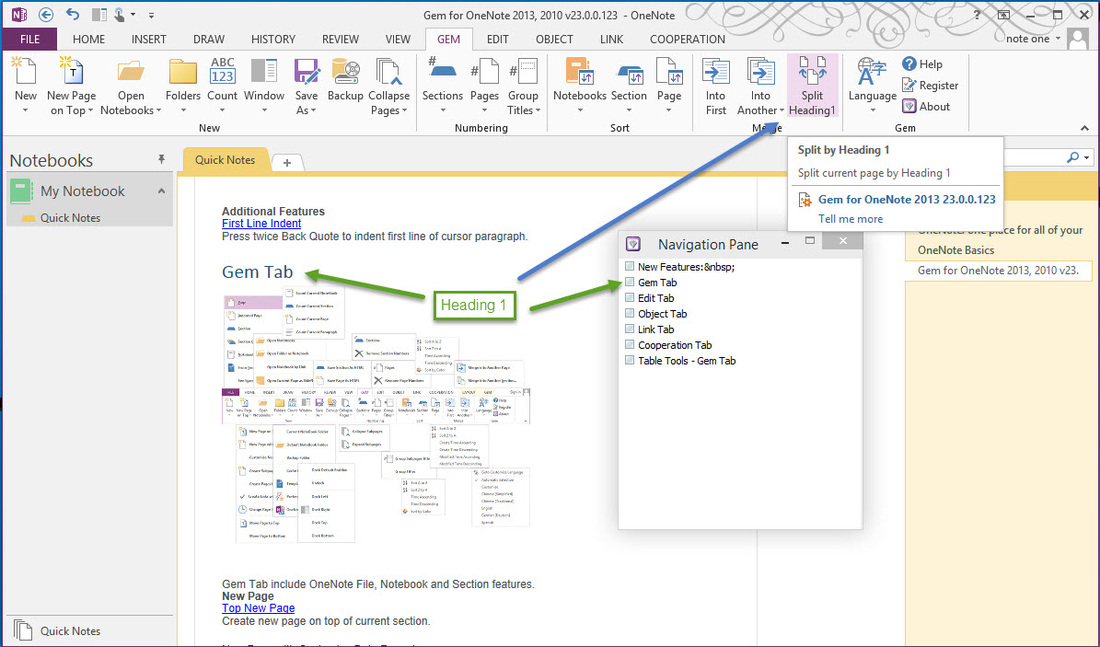Check the Gem Tab item in Navigation Pane
The image size is (1100, 647).
click(630, 282)
